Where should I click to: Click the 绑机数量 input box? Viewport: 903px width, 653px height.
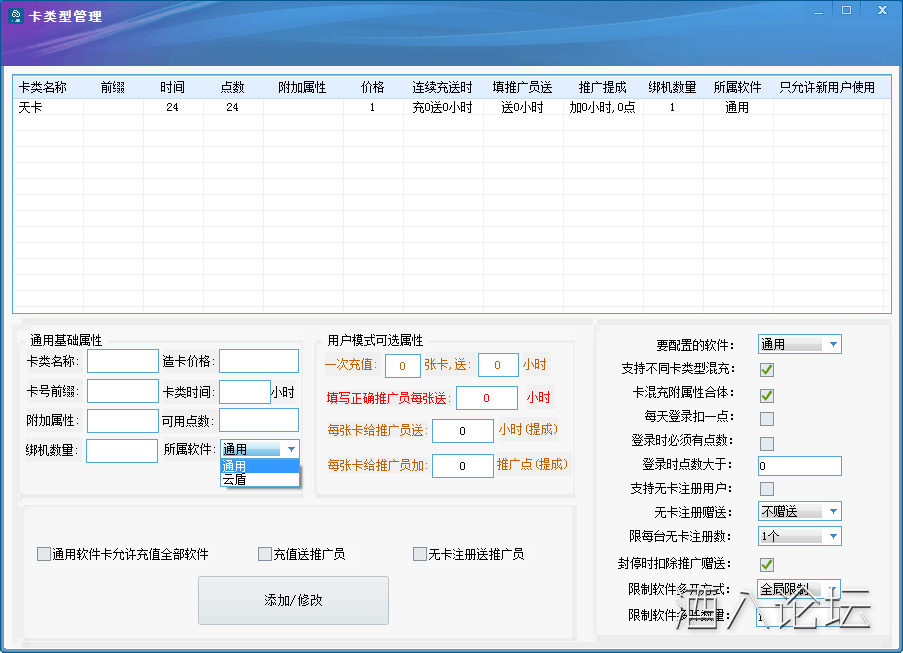(x=122, y=451)
